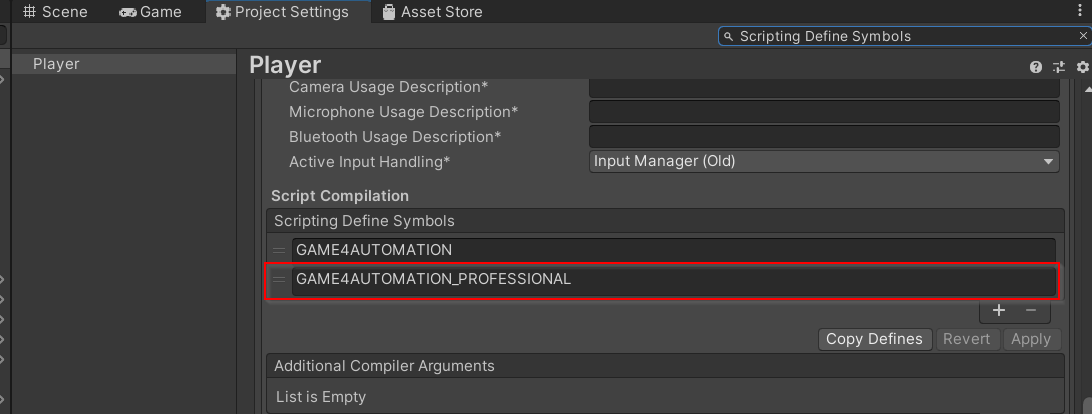Image resolution: width=1092 pixels, height=414 pixels.
Task: Click the Bluetooth Usage Description label
Action: tap(395, 137)
